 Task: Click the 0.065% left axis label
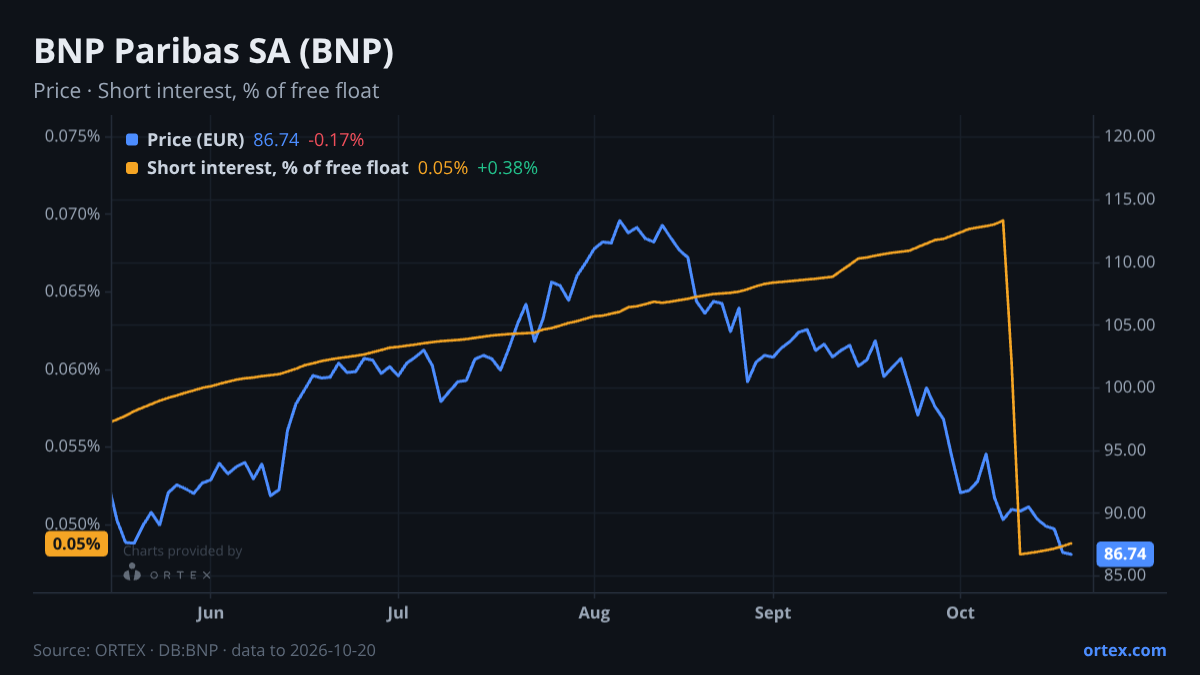[x=72, y=291]
